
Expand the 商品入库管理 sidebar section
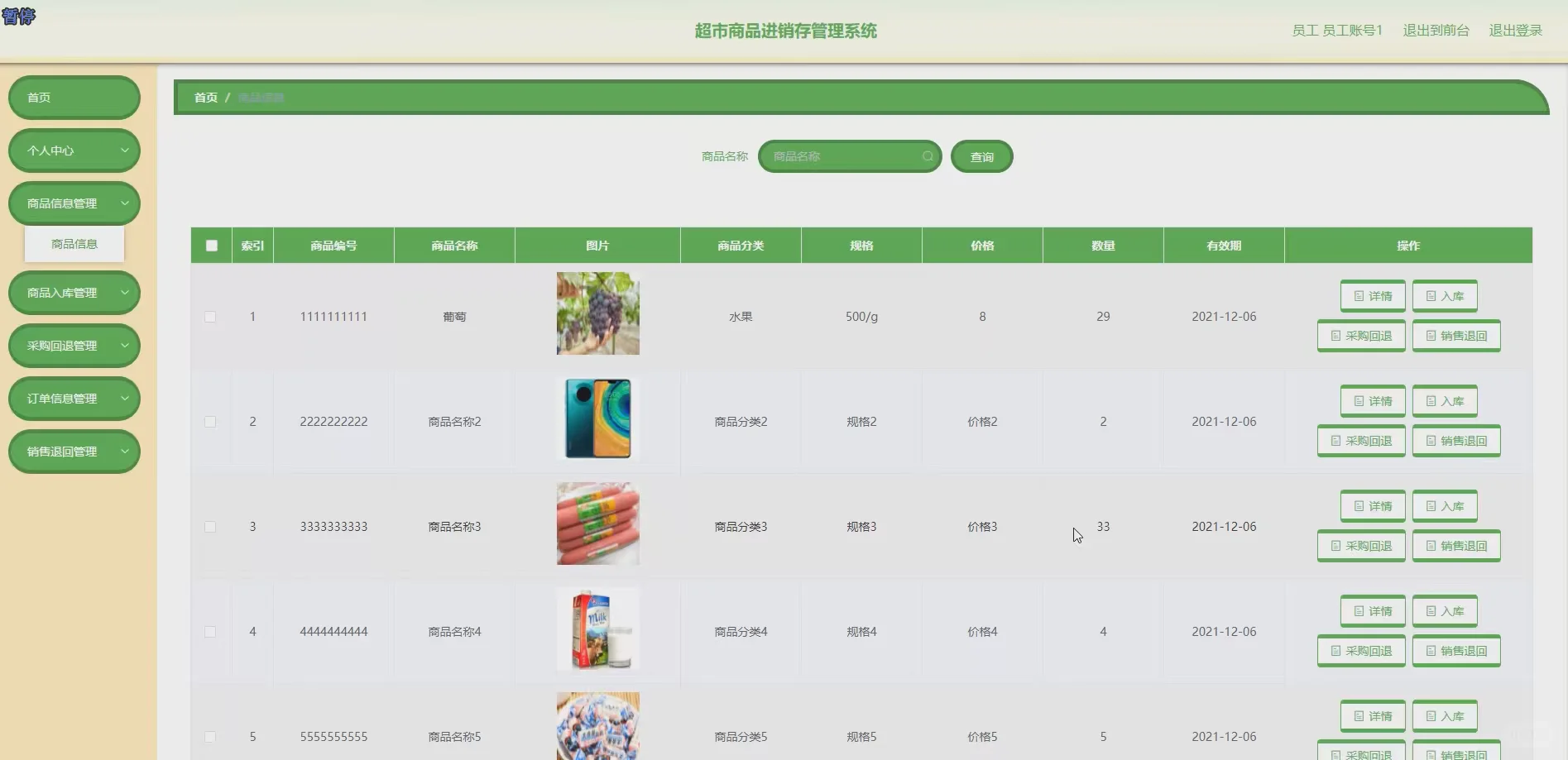[74, 292]
